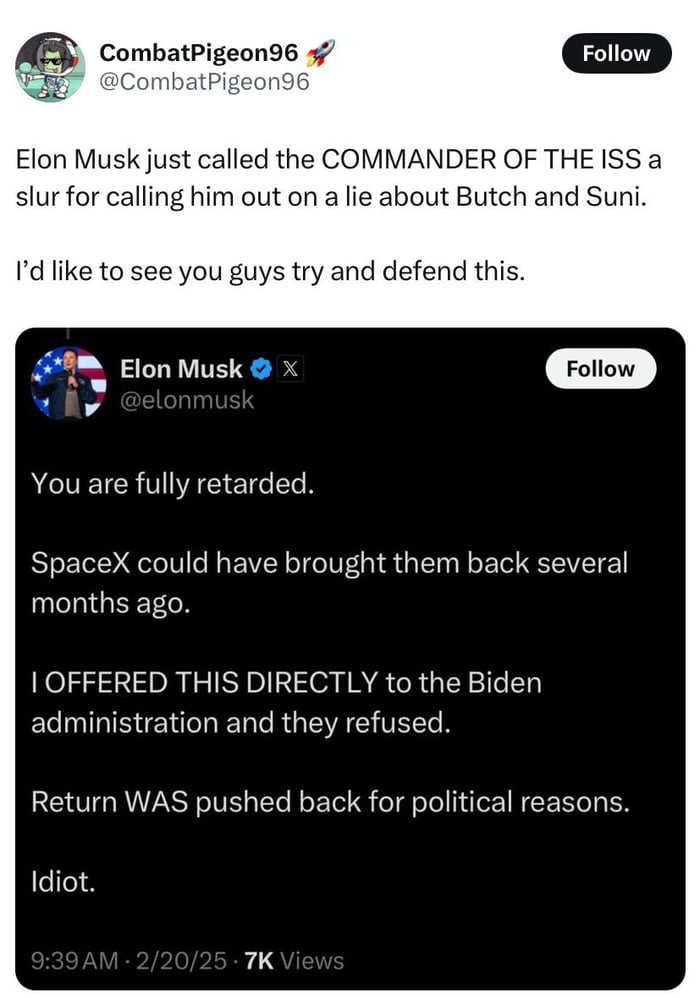
Task: Follow CombatPigeon96 with the top Follow button
Action: [x=616, y=53]
